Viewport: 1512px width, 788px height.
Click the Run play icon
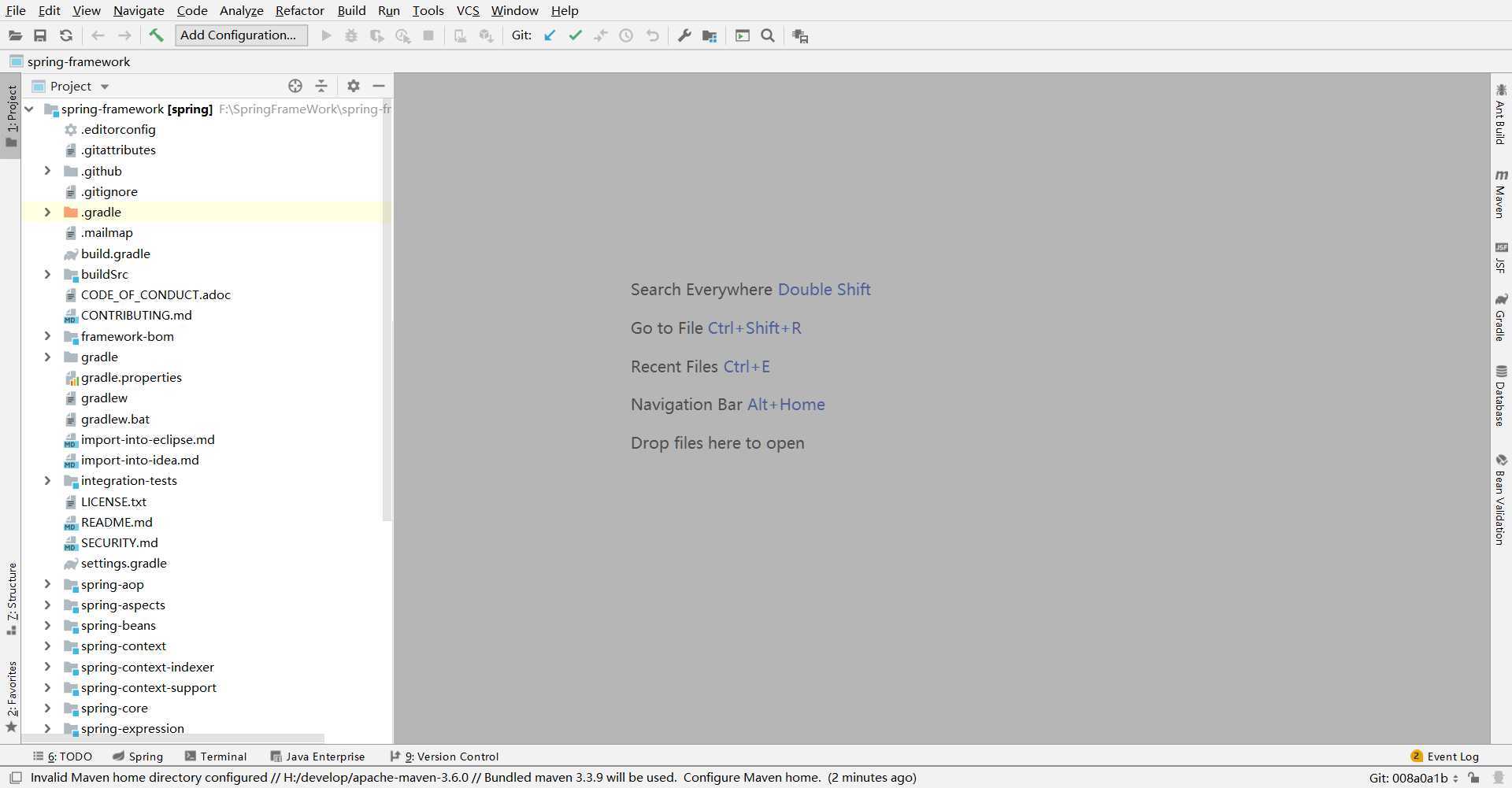326,35
